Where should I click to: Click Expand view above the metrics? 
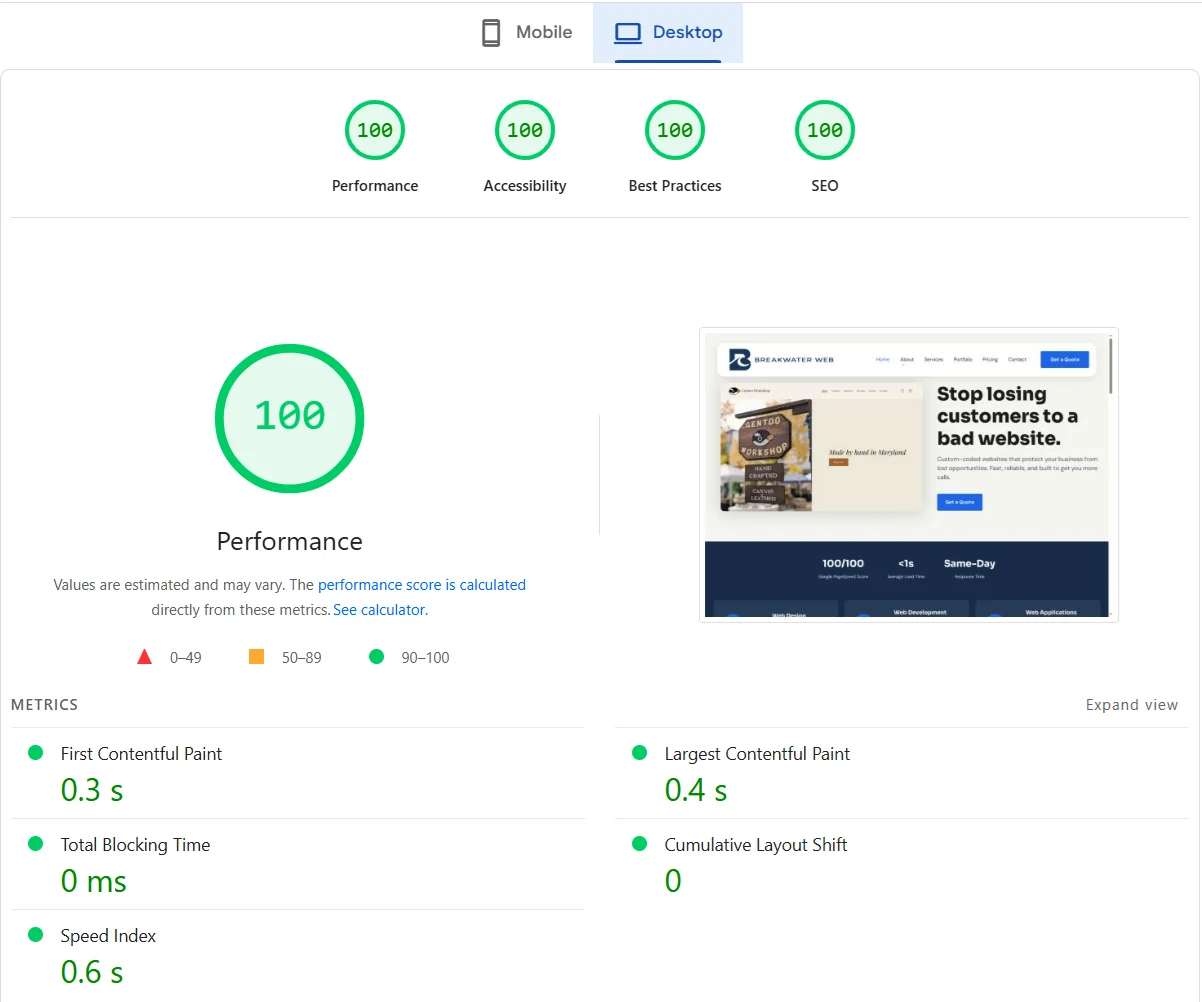(x=1131, y=704)
